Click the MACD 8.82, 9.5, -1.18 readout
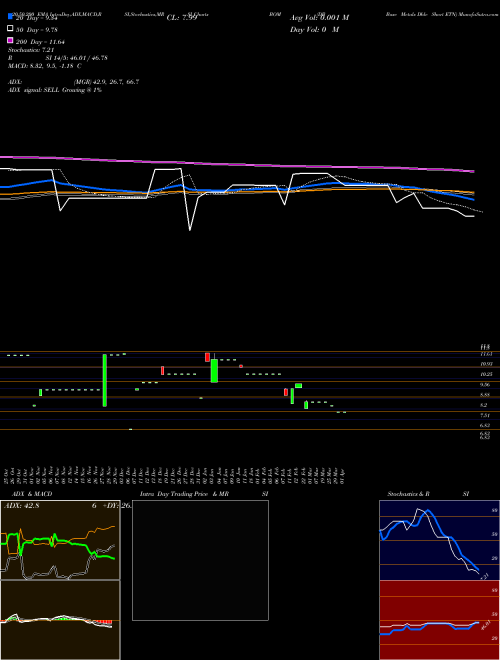 45,66
